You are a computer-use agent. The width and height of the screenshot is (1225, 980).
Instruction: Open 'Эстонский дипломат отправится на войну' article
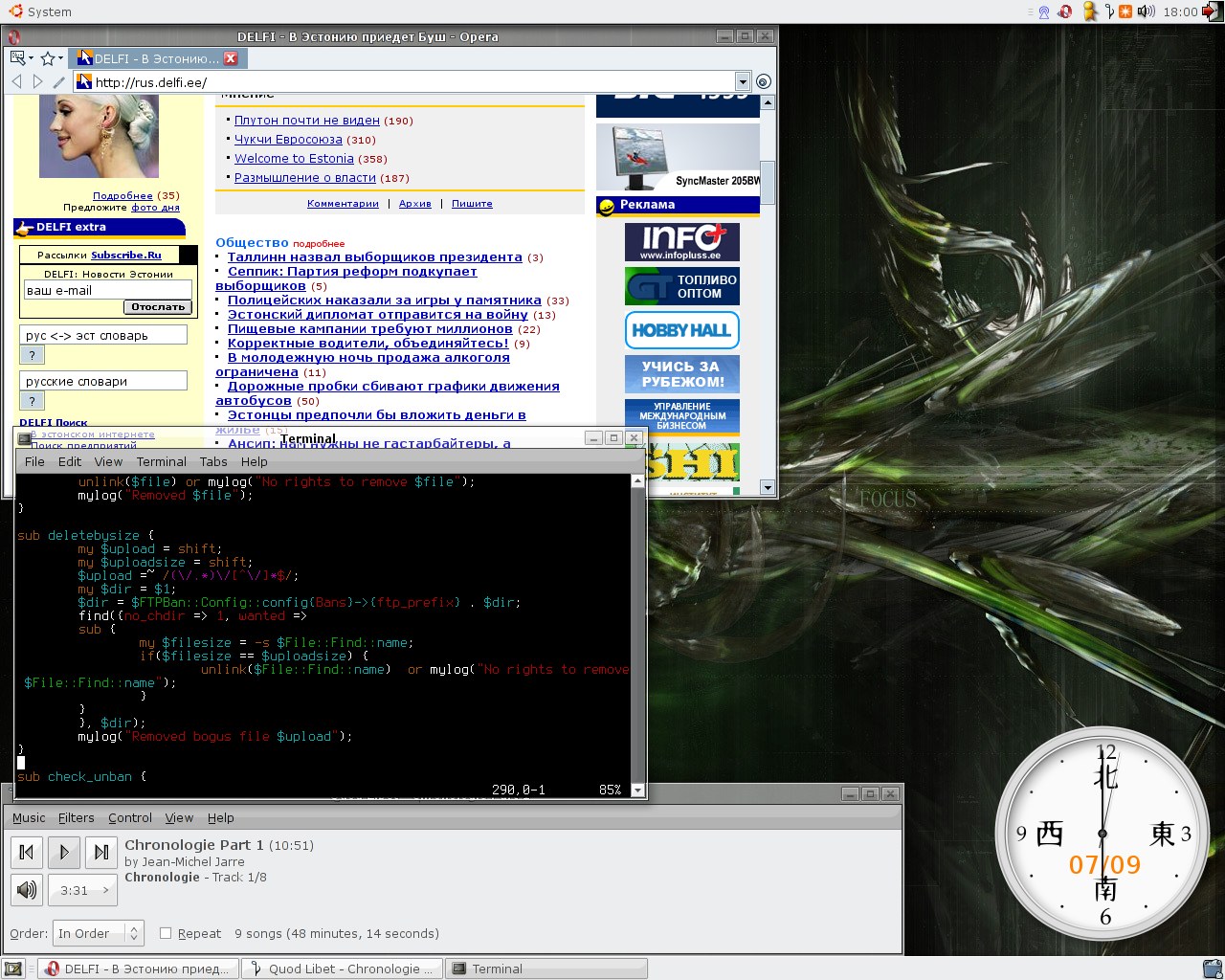click(378, 315)
